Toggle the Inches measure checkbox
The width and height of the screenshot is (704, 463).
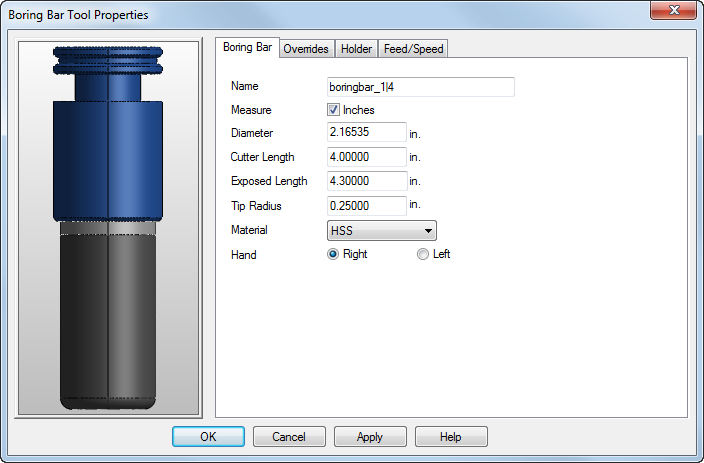click(333, 110)
